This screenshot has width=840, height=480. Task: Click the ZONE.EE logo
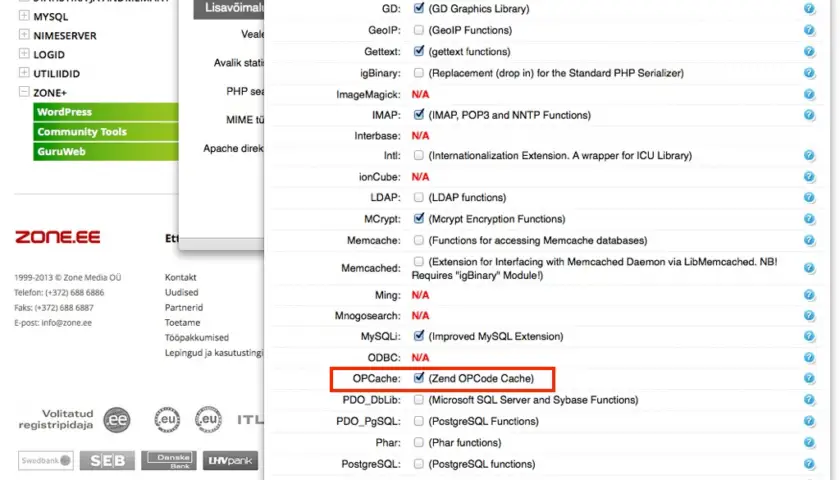pyautogui.click(x=57, y=237)
